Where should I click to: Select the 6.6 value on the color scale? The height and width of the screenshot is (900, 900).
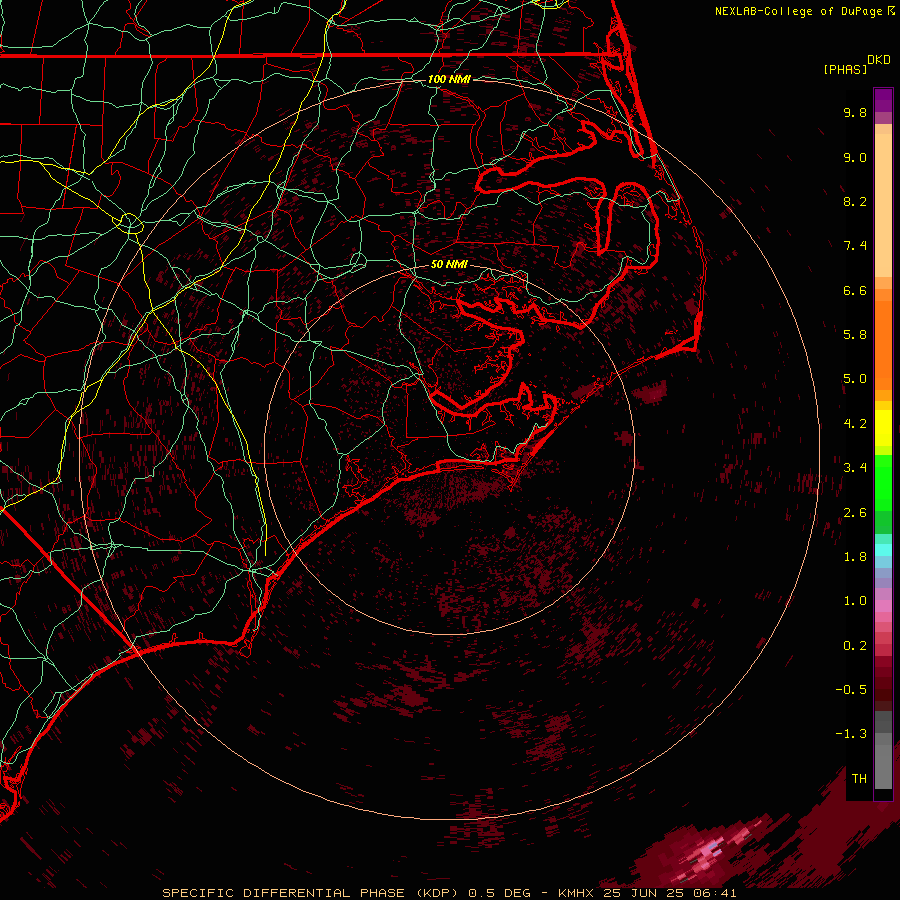click(855, 290)
